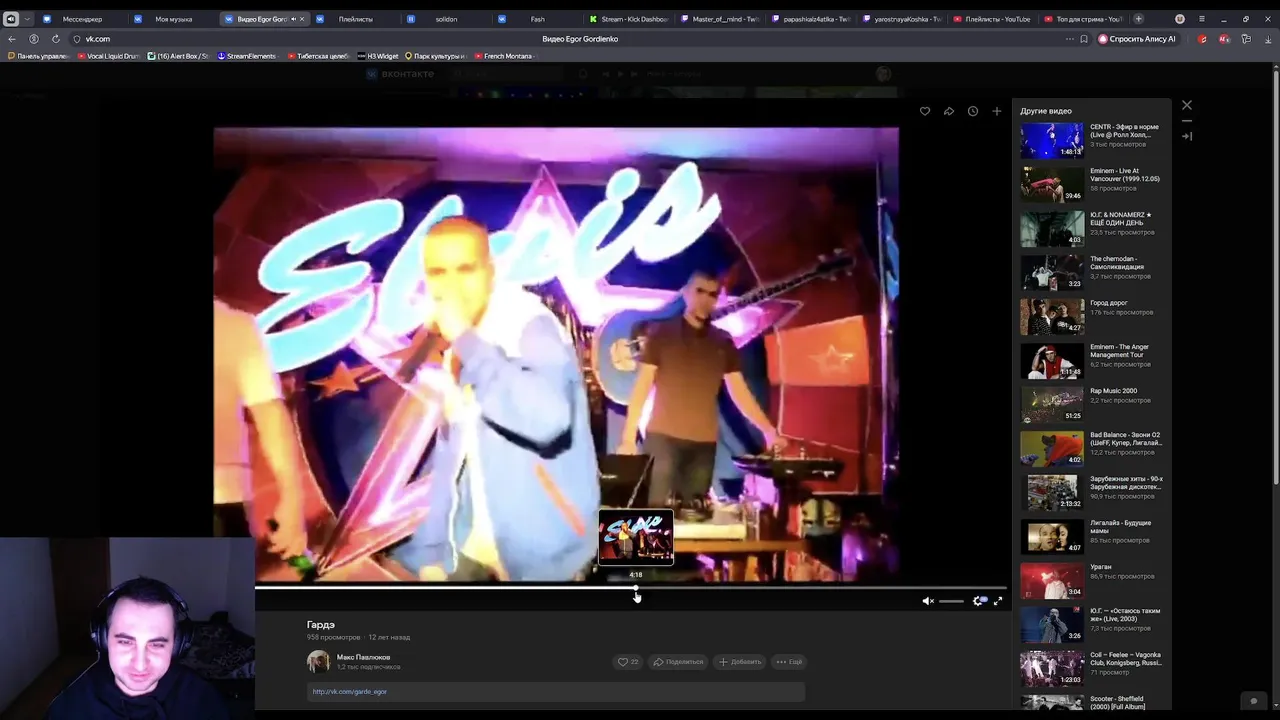Open Vocal Liquid Drum bookmark
The image size is (1280, 720).
tap(109, 56)
